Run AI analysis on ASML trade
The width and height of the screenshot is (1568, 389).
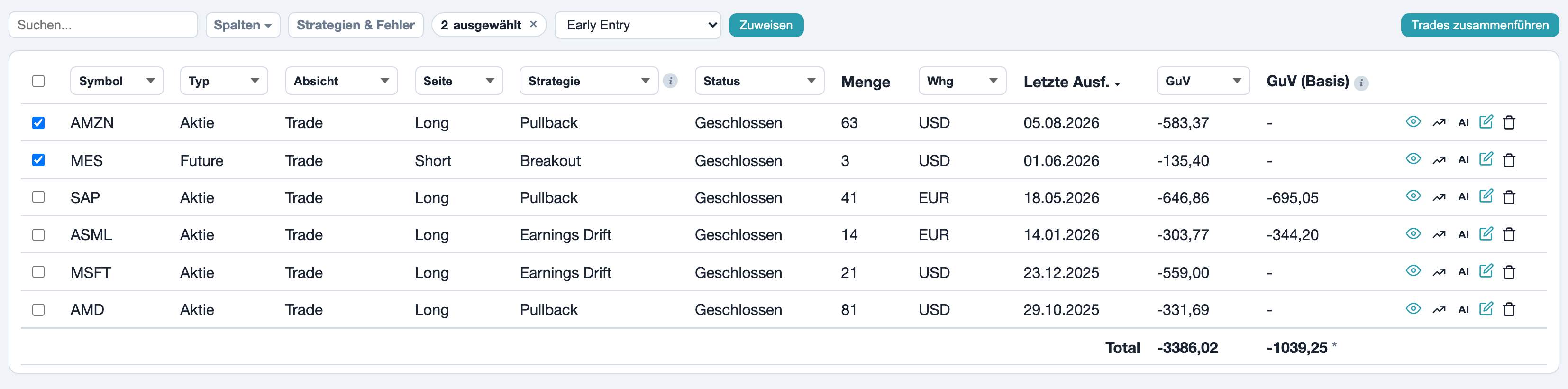point(1463,234)
